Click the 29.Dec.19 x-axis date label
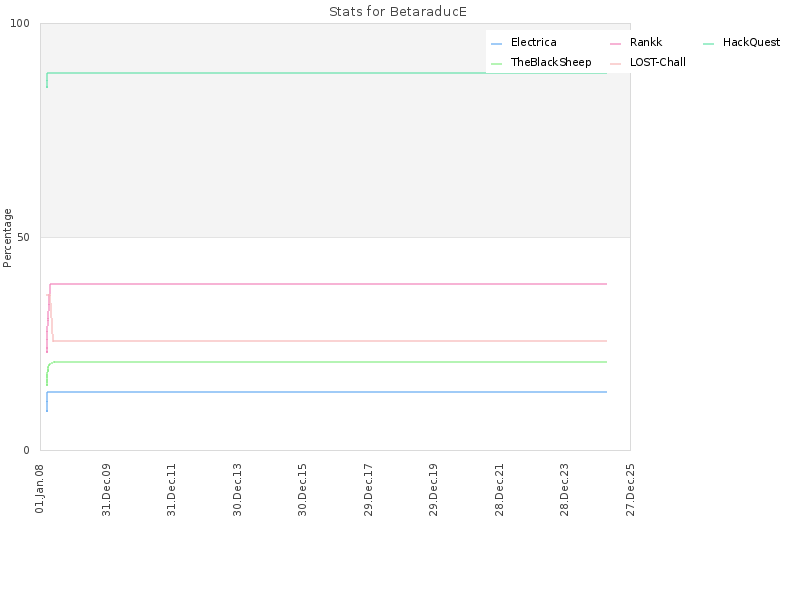800x600 pixels. [433, 490]
